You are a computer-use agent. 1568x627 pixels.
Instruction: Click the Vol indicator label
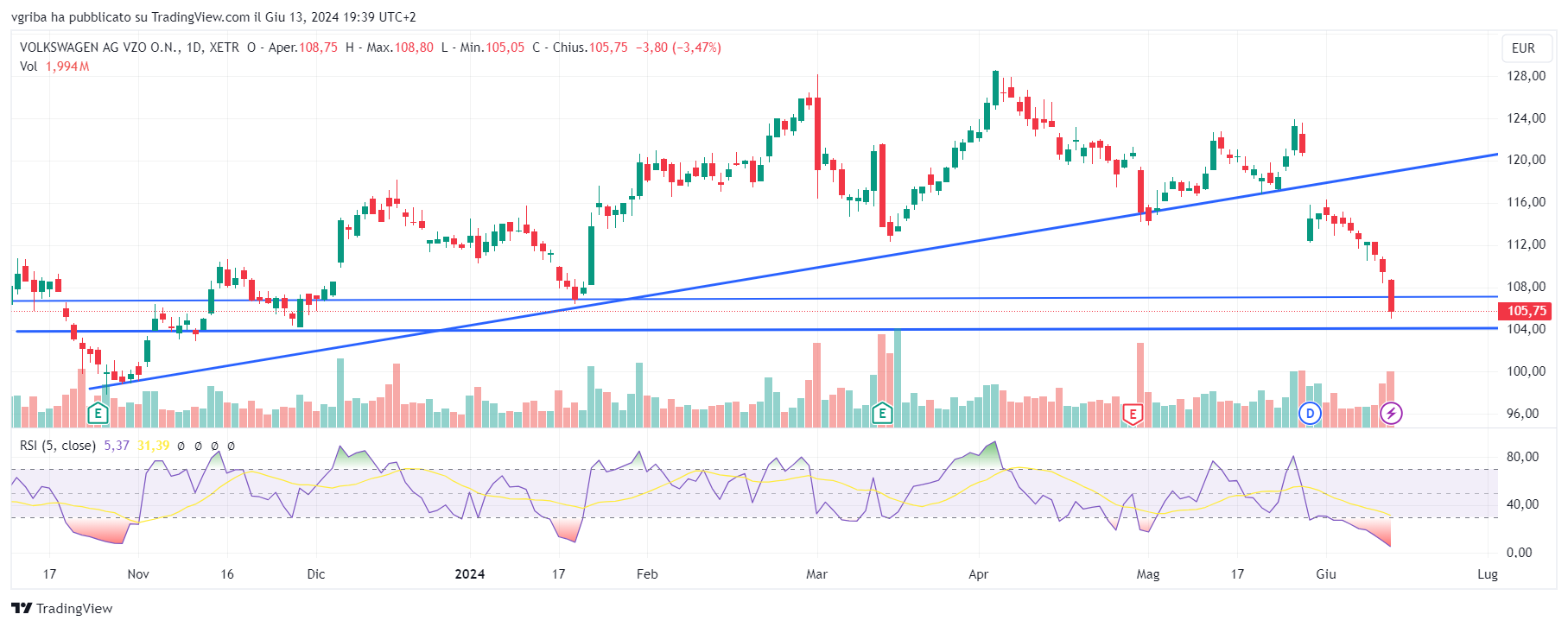coord(29,66)
